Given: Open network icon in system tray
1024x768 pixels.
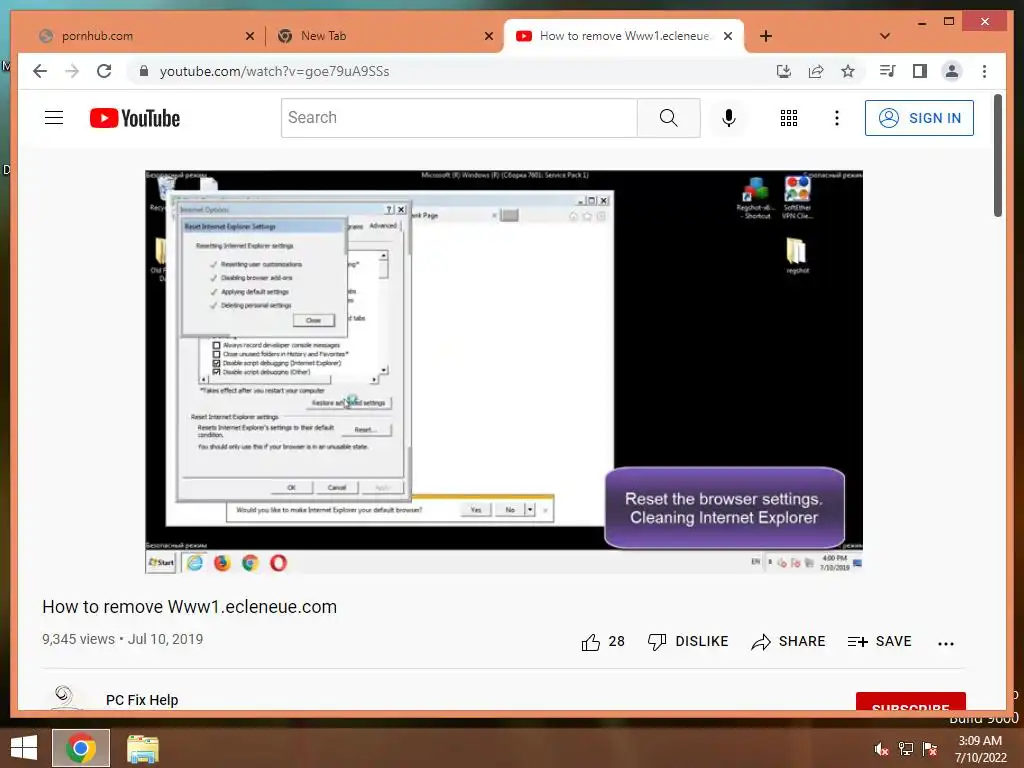Looking at the screenshot, I should [x=906, y=749].
